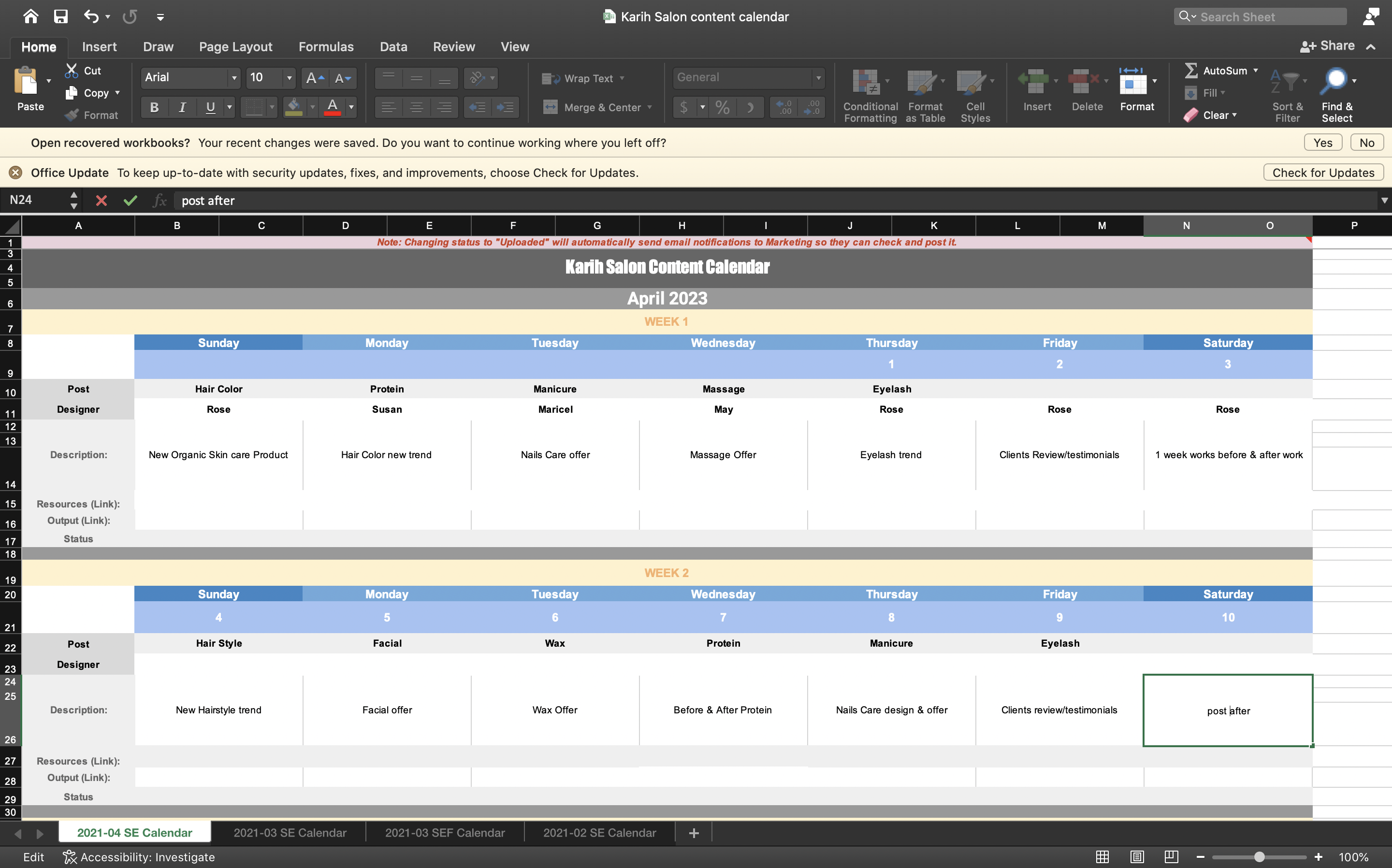1392x868 pixels.
Task: Add a new sheet with plus button
Action: coord(694,832)
